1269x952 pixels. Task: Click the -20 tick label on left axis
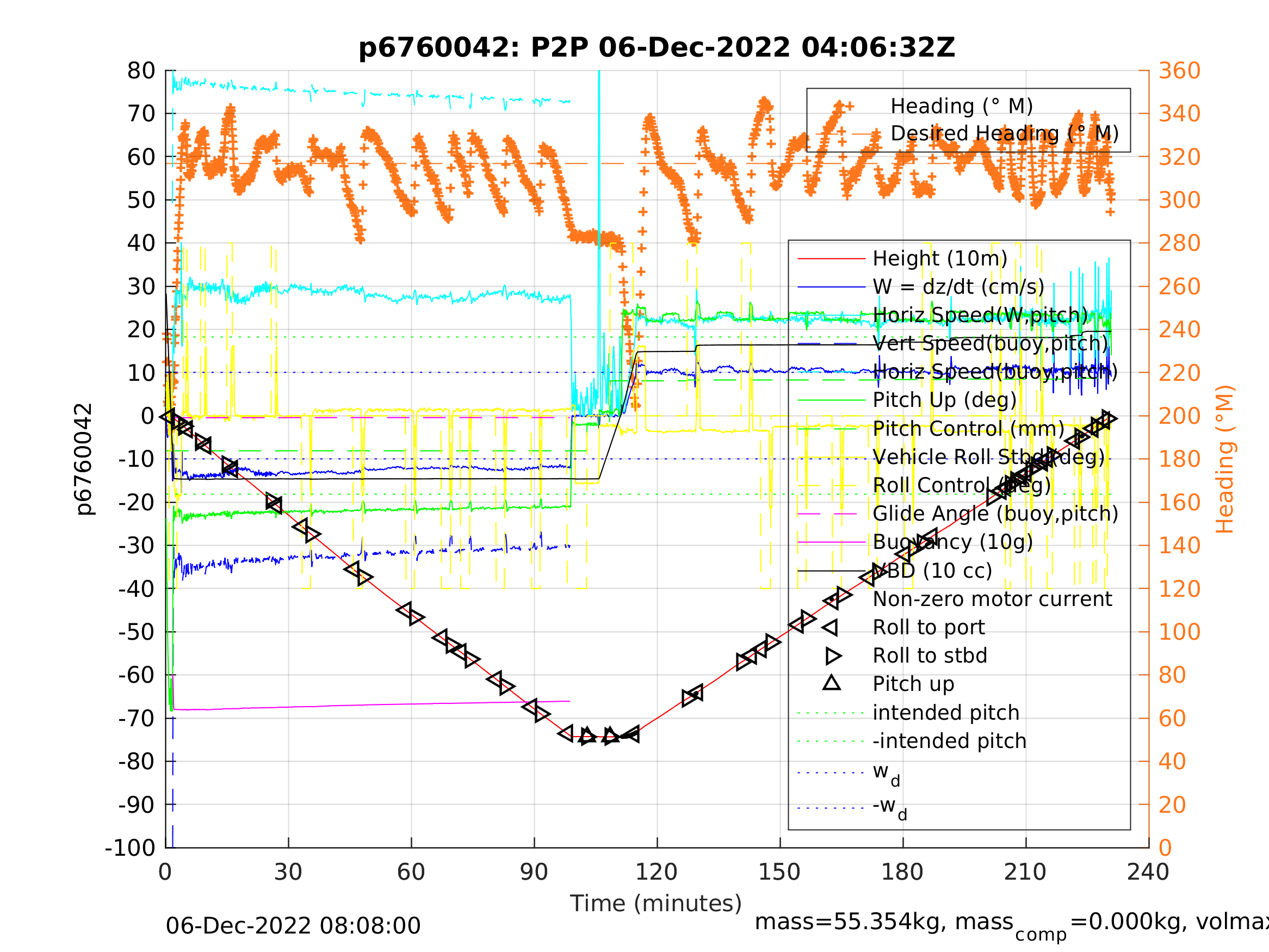(137, 503)
